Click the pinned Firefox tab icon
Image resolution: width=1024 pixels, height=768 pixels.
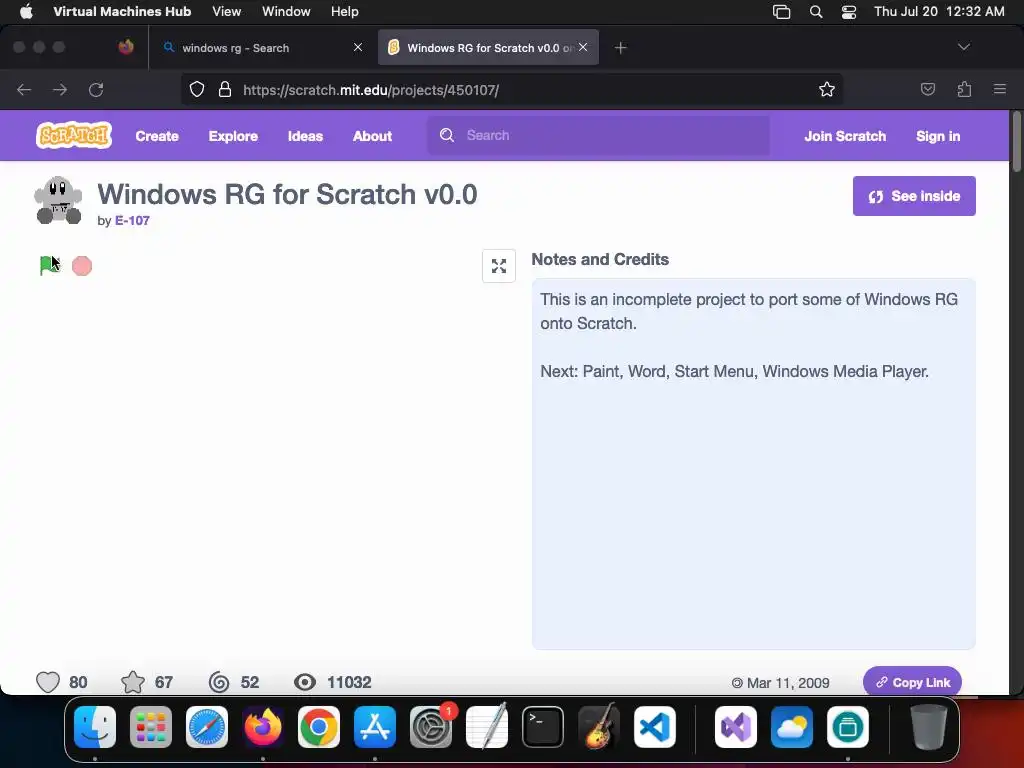[126, 47]
